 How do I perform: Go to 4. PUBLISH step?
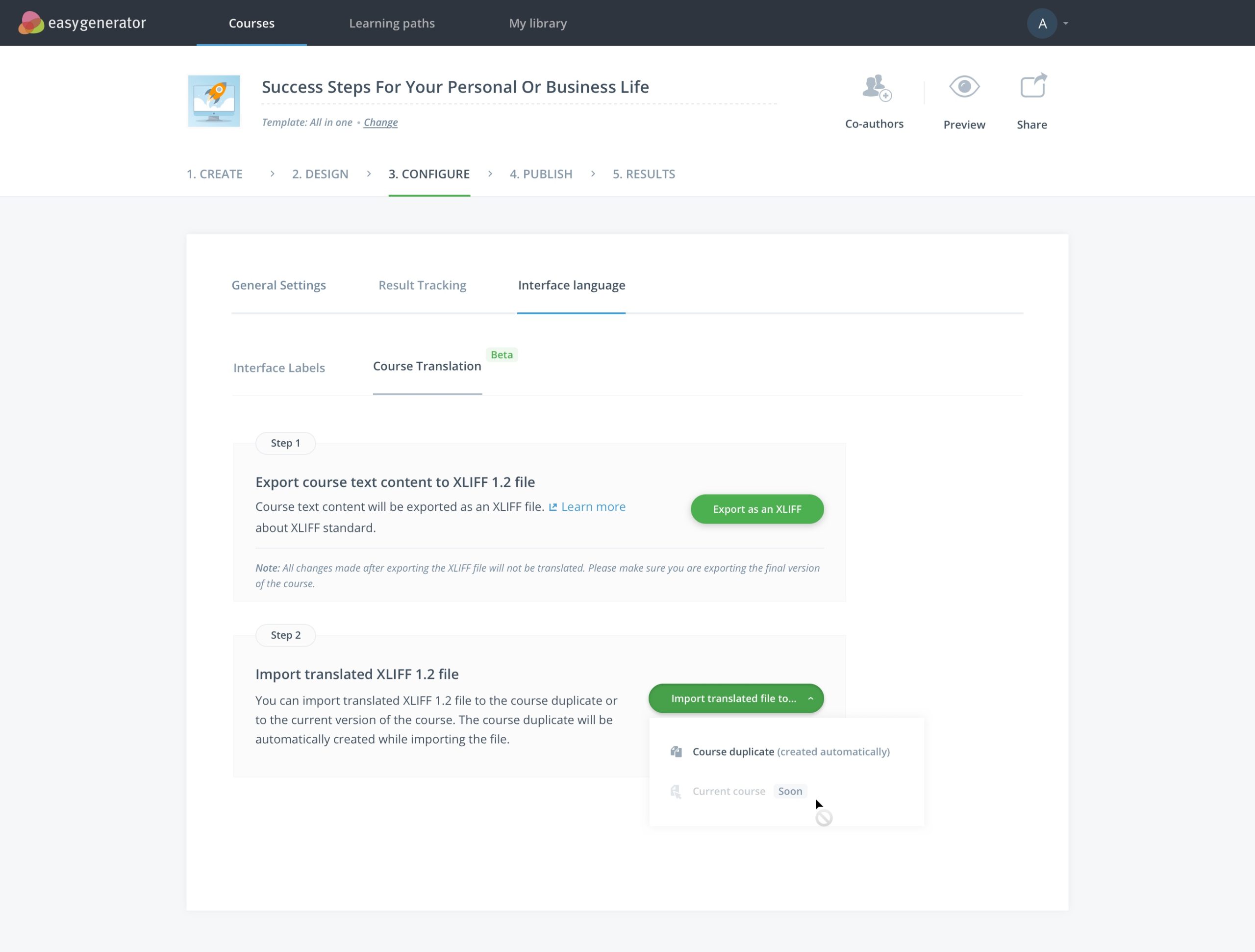(x=541, y=174)
